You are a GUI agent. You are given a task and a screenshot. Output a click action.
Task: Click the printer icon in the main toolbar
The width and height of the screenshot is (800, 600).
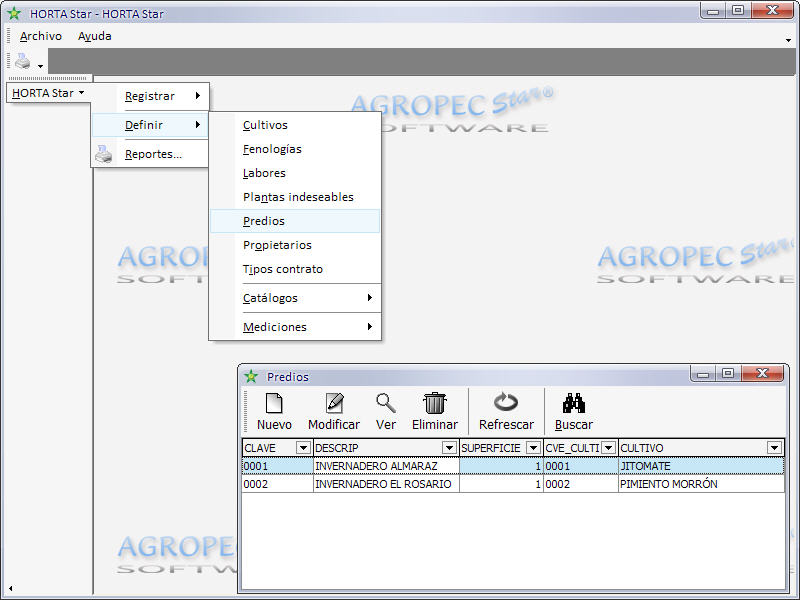point(22,61)
